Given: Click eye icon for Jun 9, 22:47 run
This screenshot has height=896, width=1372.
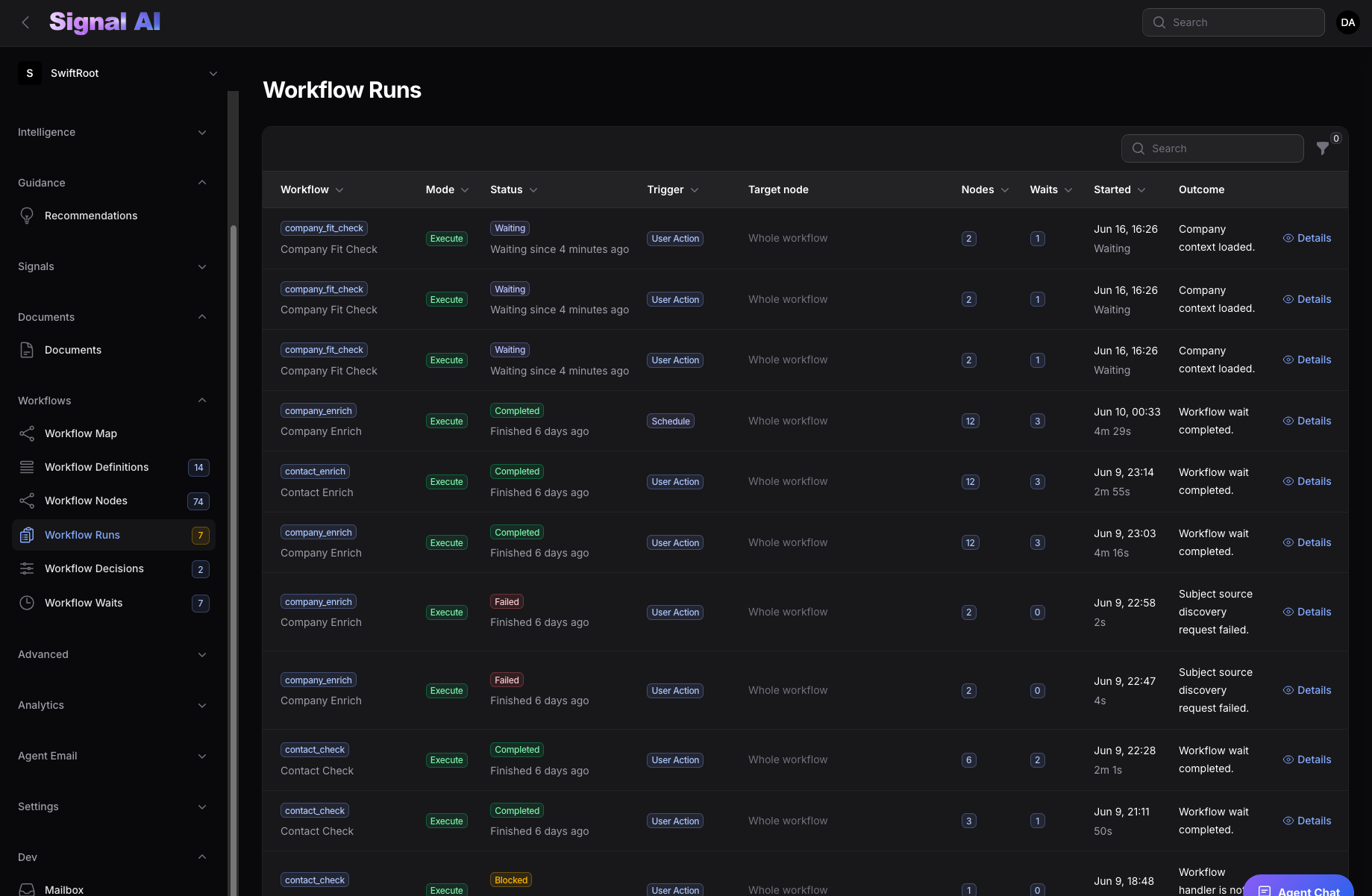Looking at the screenshot, I should (x=1288, y=690).
